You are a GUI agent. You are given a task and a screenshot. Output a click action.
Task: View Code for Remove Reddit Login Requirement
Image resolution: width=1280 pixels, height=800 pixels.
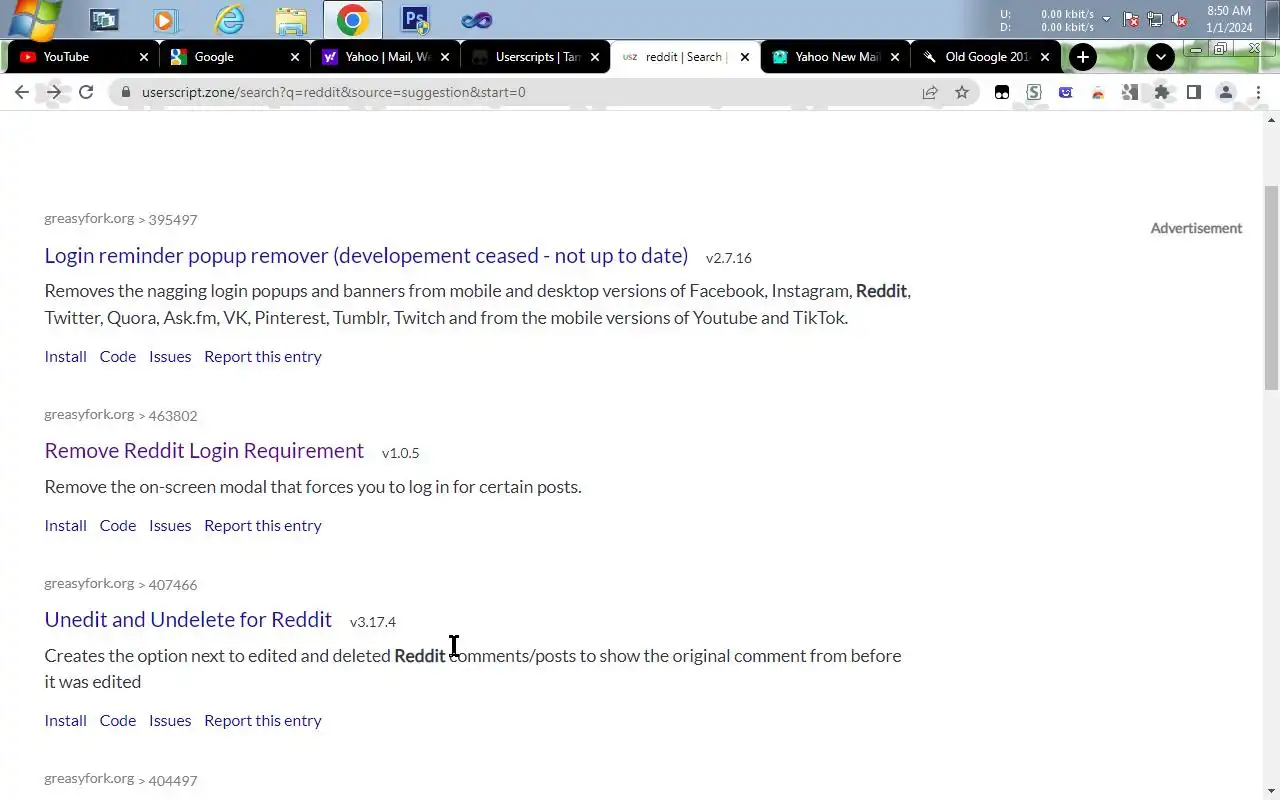(117, 525)
